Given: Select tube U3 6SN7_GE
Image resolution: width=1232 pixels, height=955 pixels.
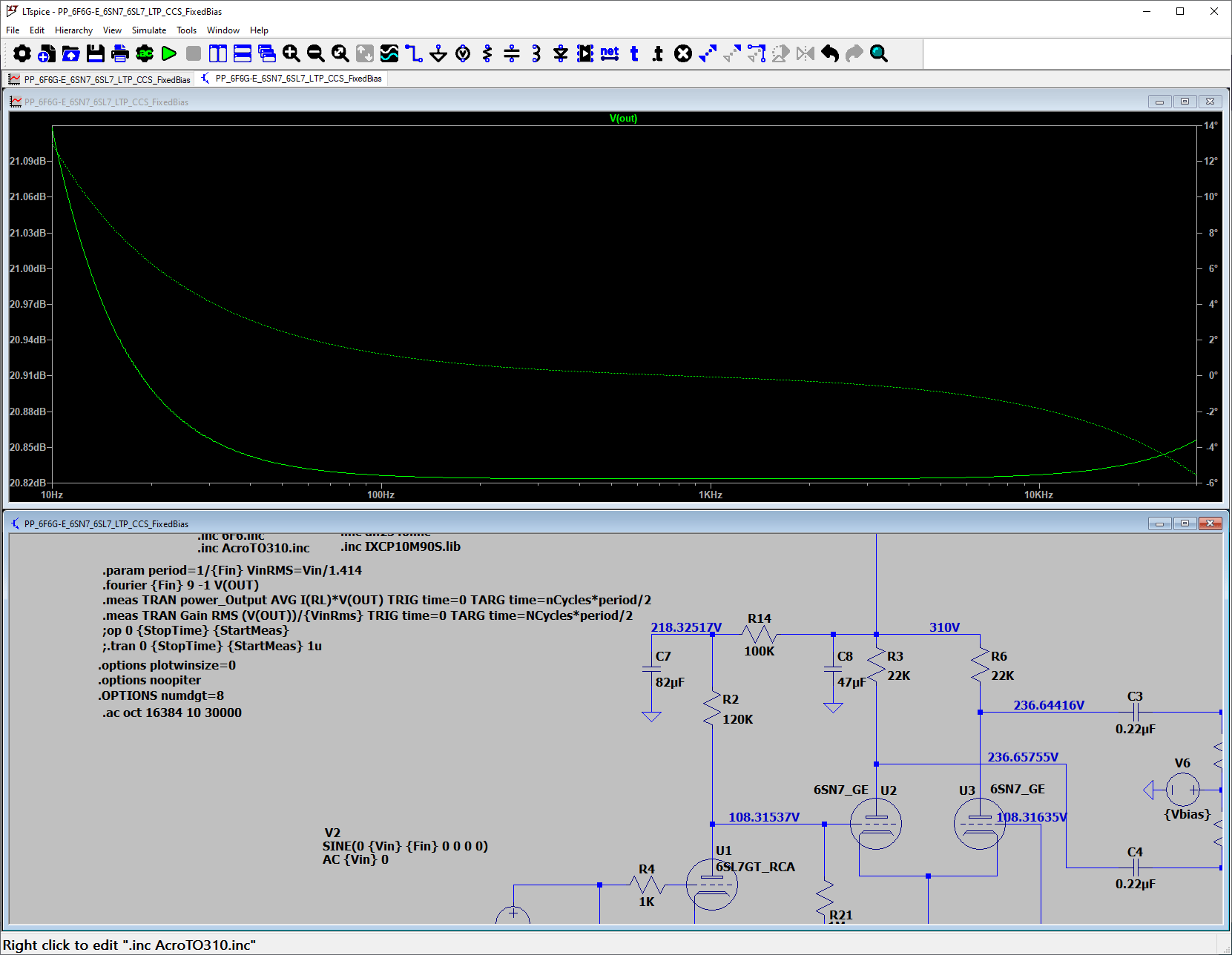Looking at the screenshot, I should pyautogui.click(x=979, y=824).
